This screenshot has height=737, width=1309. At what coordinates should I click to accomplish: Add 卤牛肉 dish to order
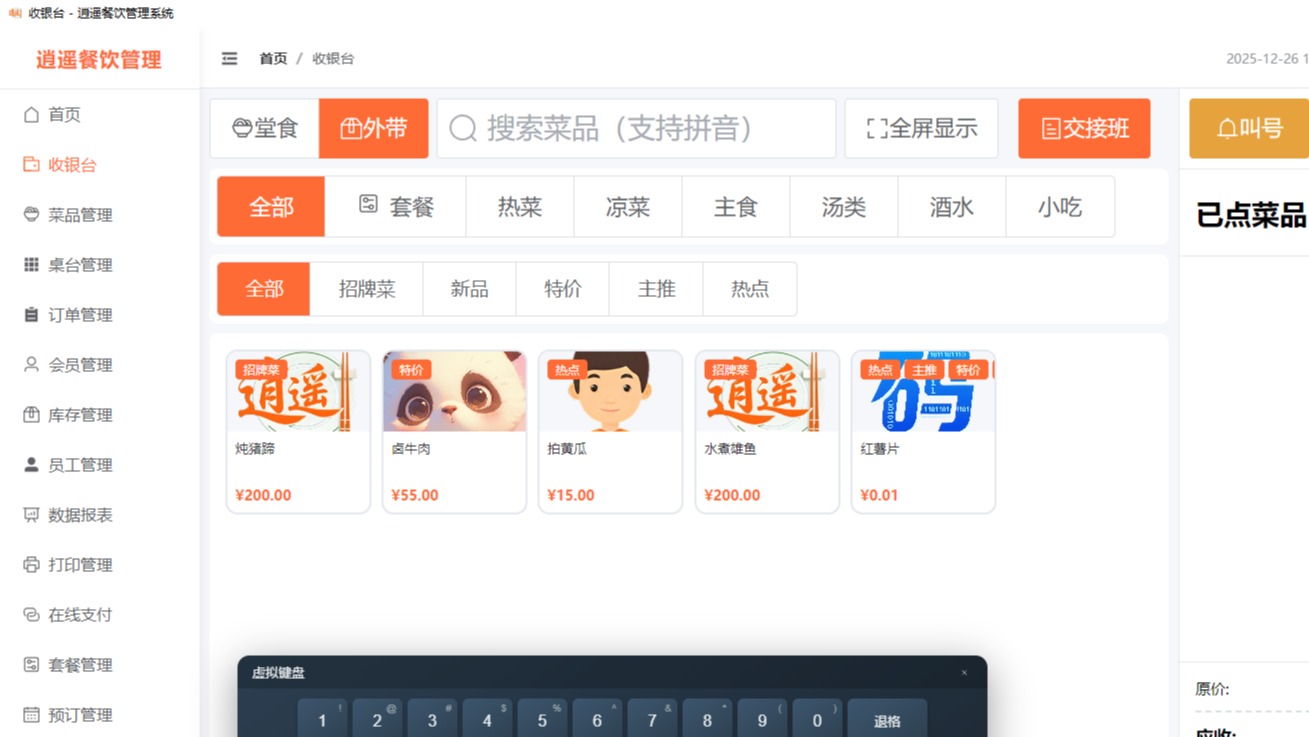pos(454,431)
